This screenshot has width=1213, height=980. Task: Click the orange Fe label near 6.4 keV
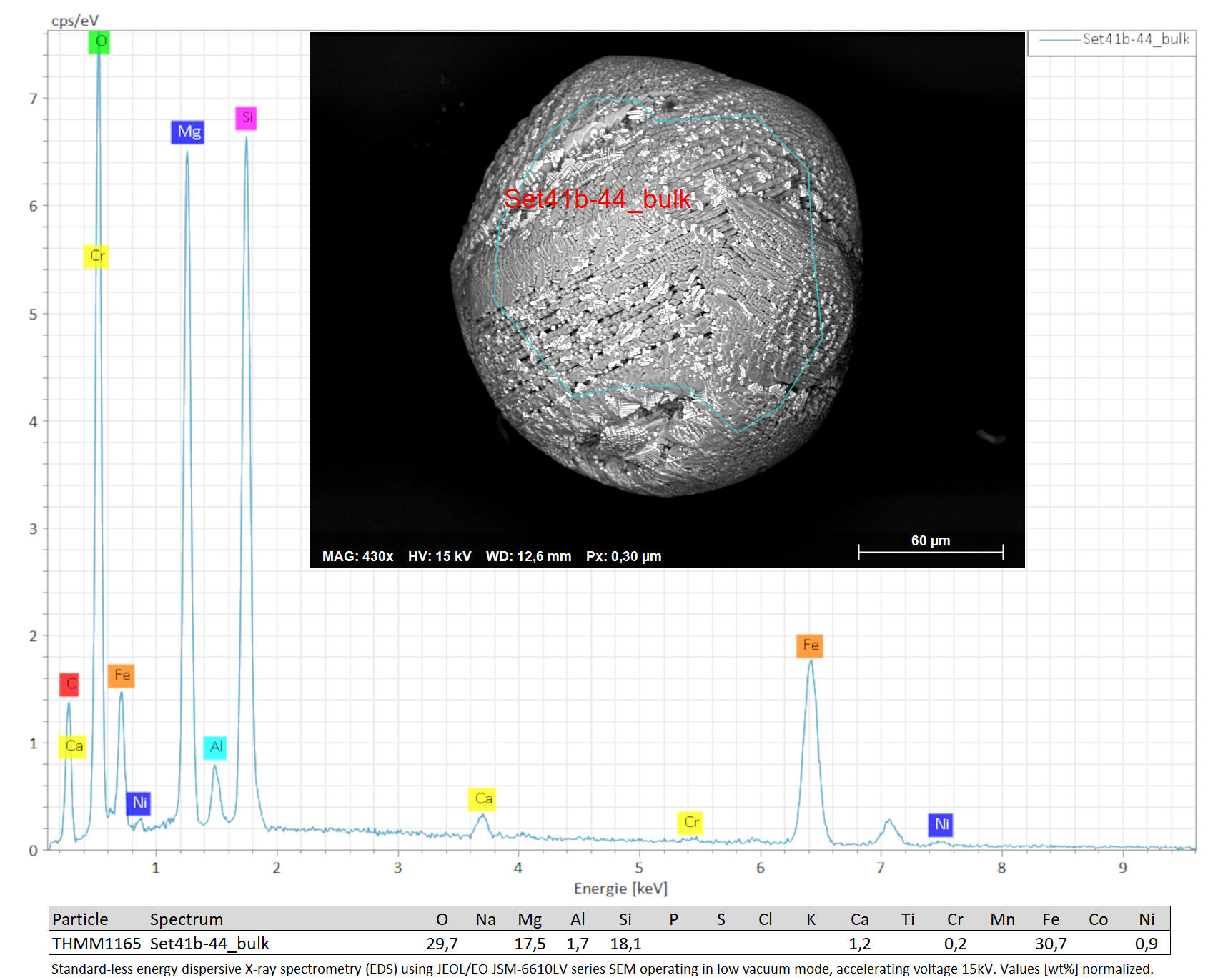pyautogui.click(x=810, y=645)
